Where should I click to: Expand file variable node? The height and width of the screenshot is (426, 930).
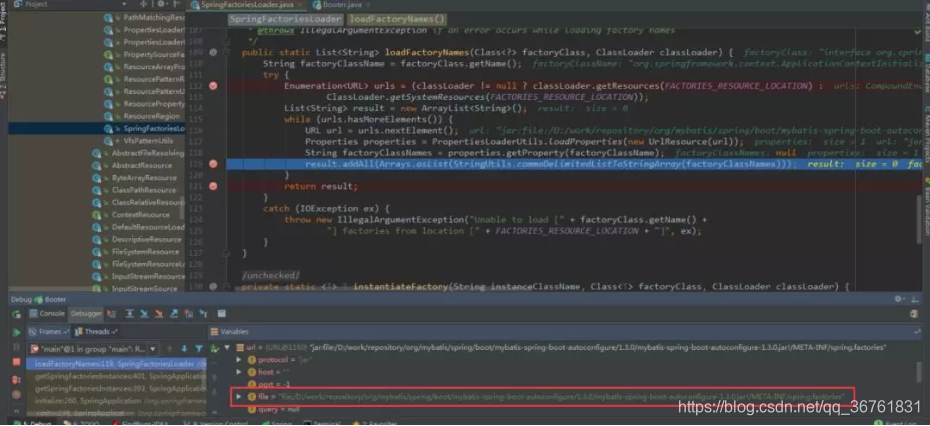coord(238,396)
